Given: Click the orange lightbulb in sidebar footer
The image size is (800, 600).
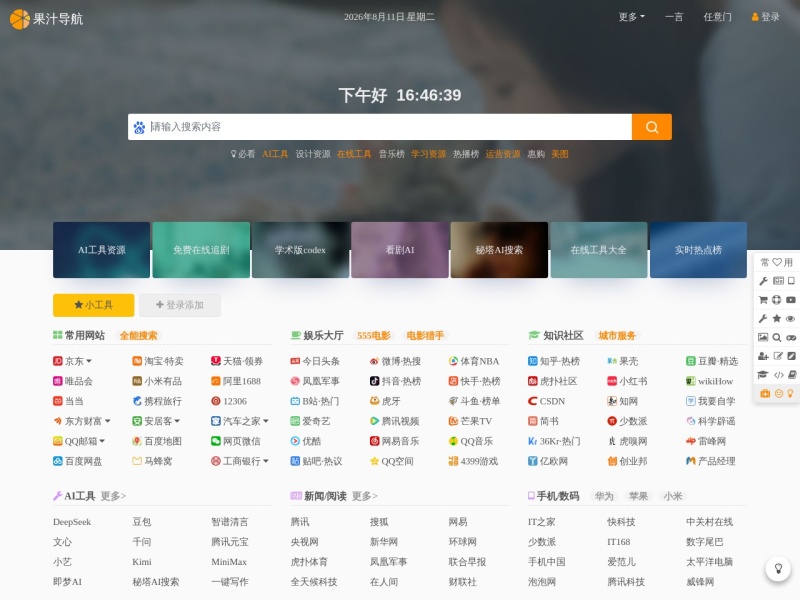Looking at the screenshot, I should click(x=790, y=393).
